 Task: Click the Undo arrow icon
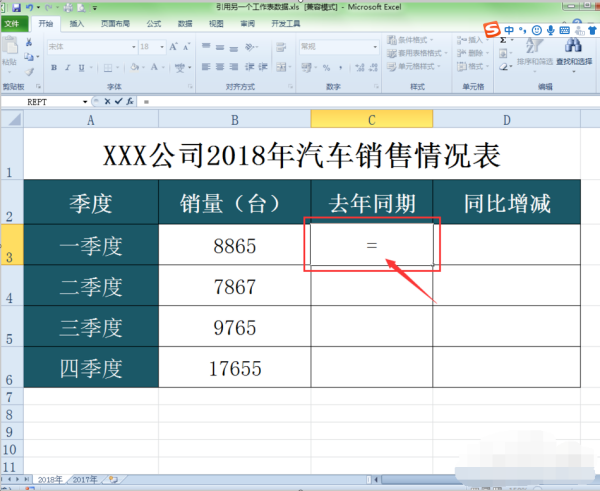coord(29,7)
